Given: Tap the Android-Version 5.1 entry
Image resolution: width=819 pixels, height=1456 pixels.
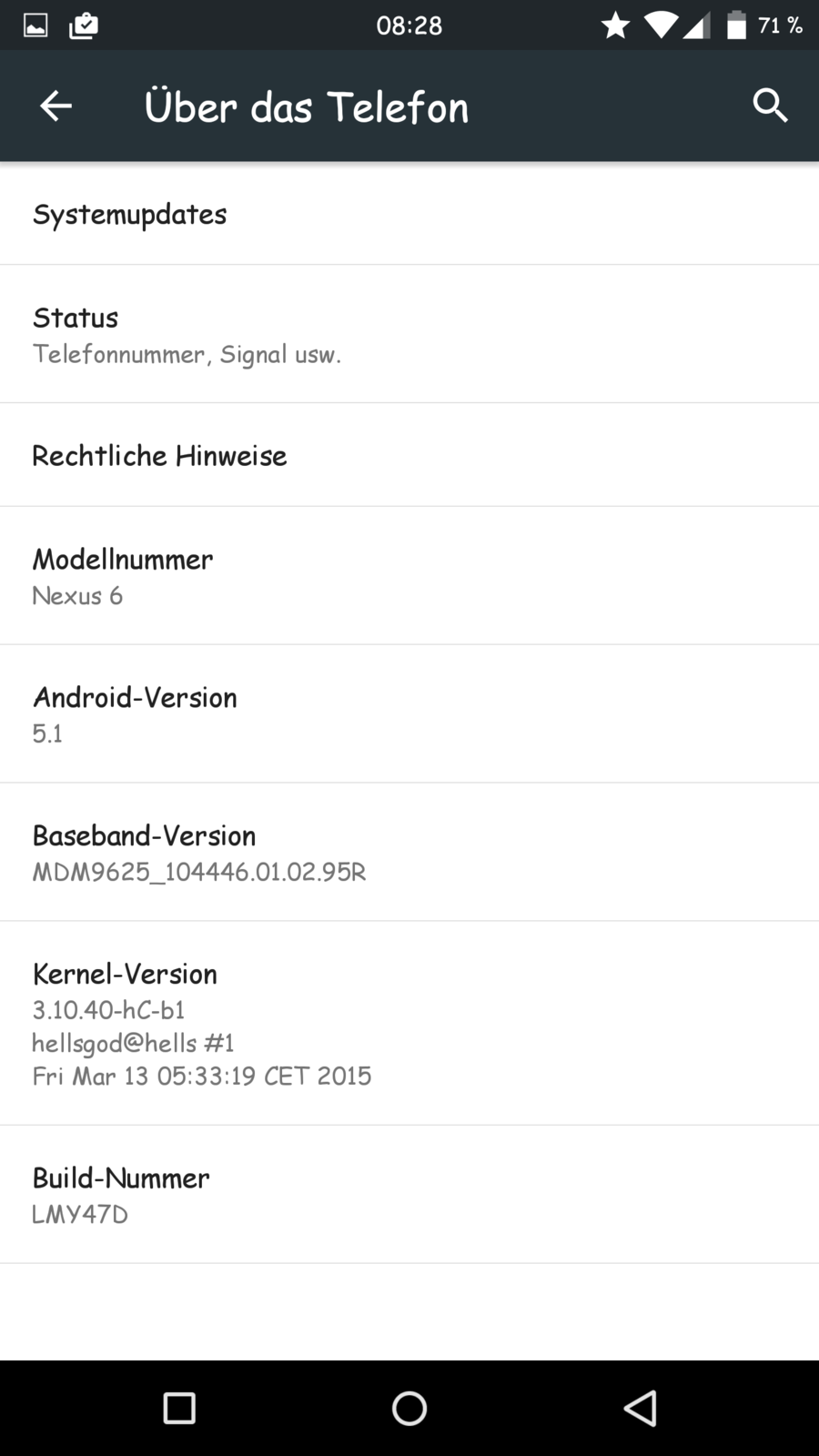Looking at the screenshot, I should pos(409,714).
